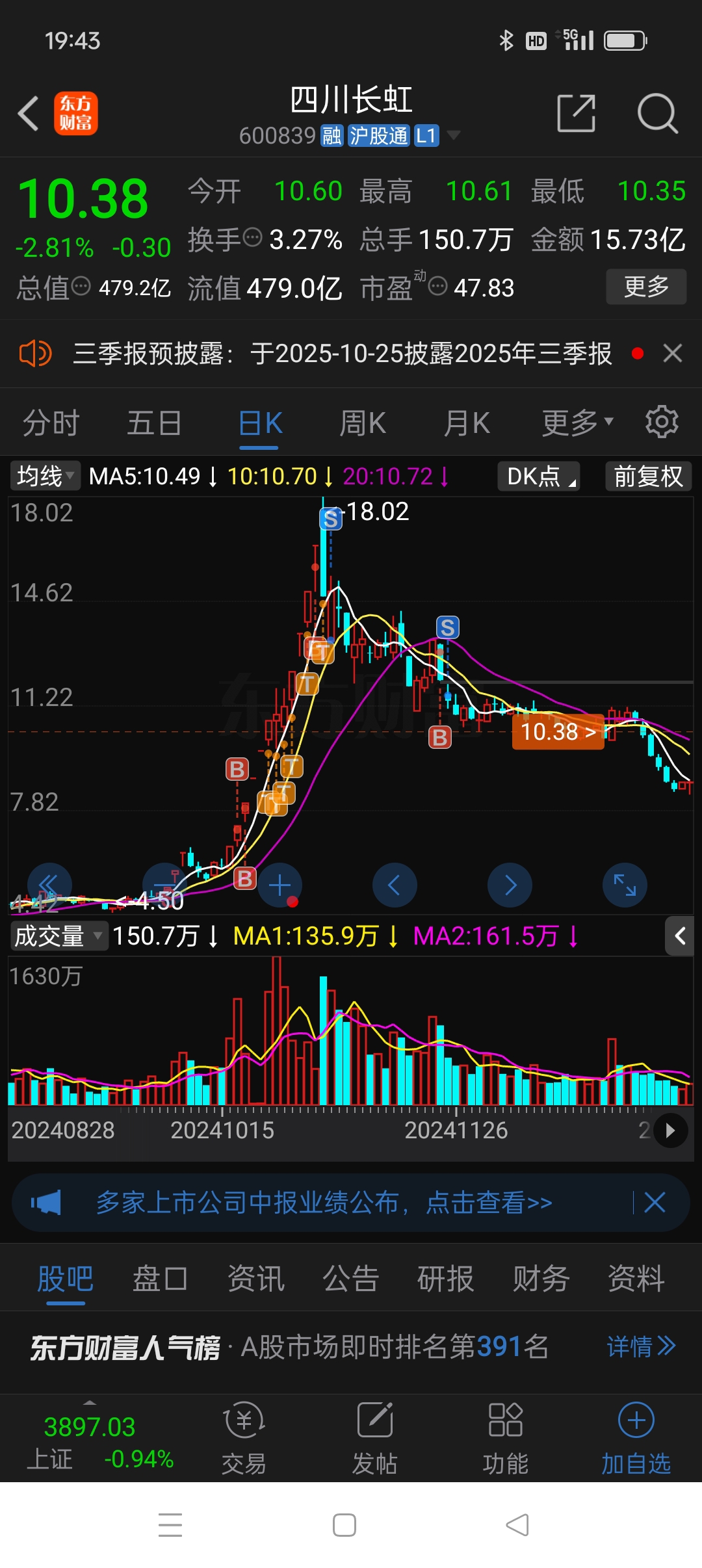This screenshot has width=702, height=1568.
Task: Open the 资料 profile tab
Action: (x=636, y=1279)
